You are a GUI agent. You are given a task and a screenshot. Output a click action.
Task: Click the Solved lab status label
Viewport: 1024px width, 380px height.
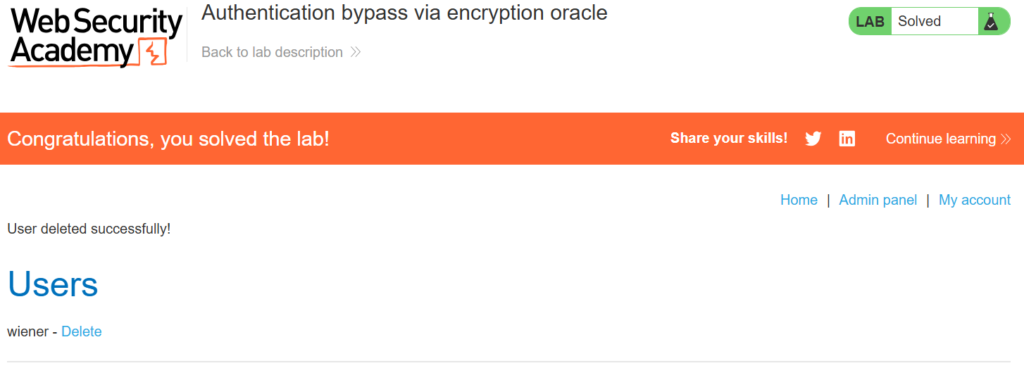pos(919,22)
